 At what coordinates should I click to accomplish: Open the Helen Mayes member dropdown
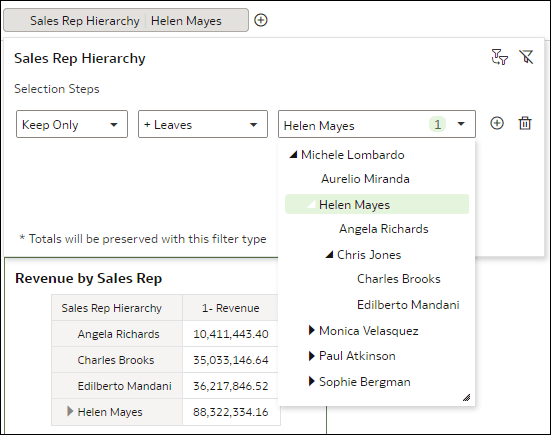377,124
